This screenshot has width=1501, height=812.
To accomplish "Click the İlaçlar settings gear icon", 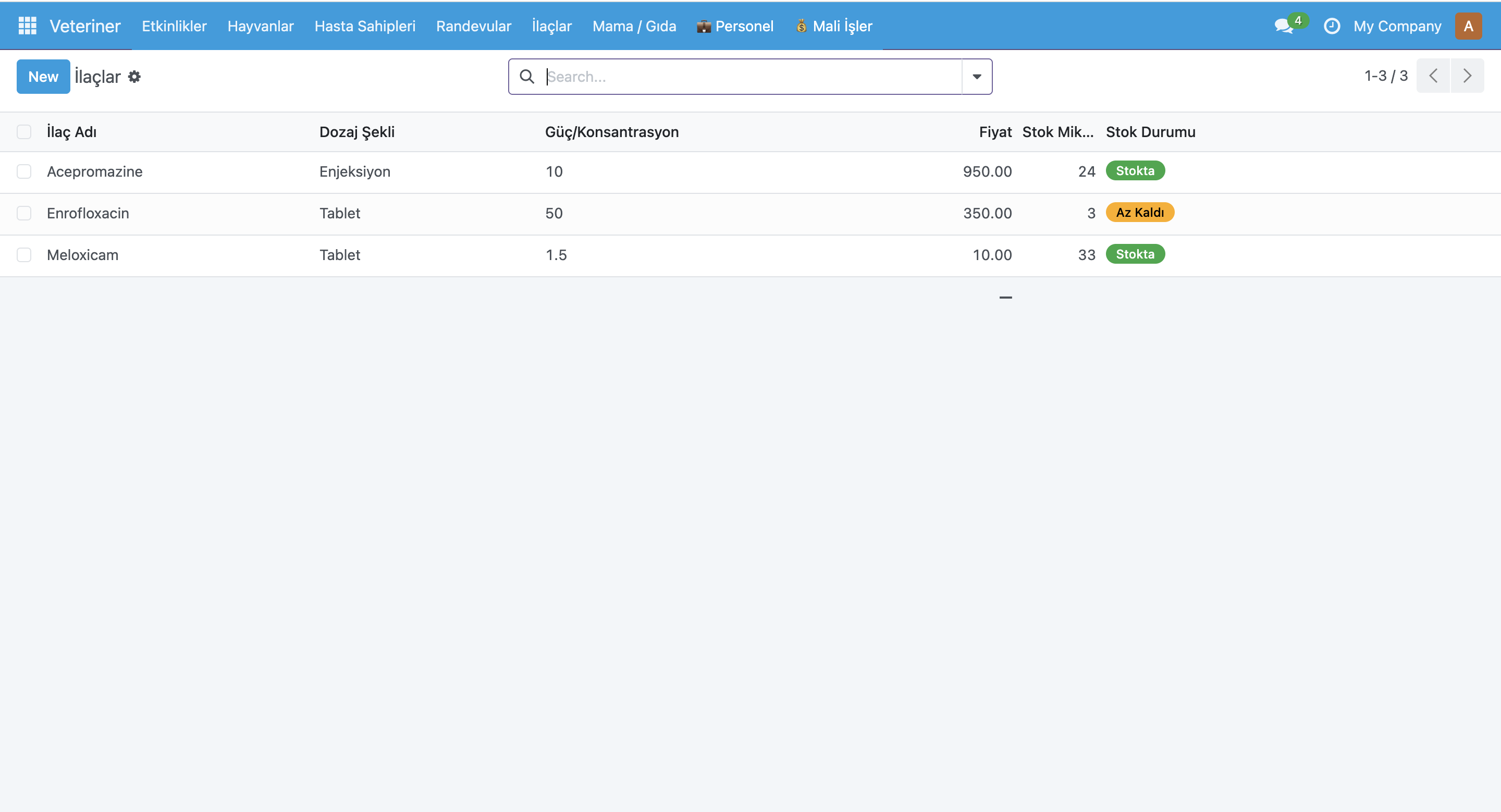I will pyautogui.click(x=134, y=77).
